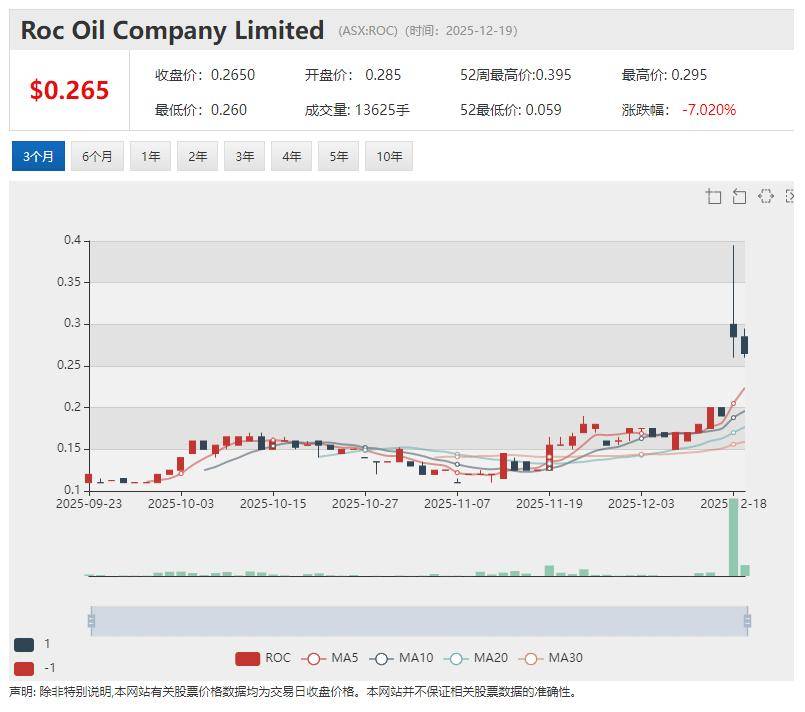
Task: Switch chart to 1年 range
Action: [x=150, y=156]
